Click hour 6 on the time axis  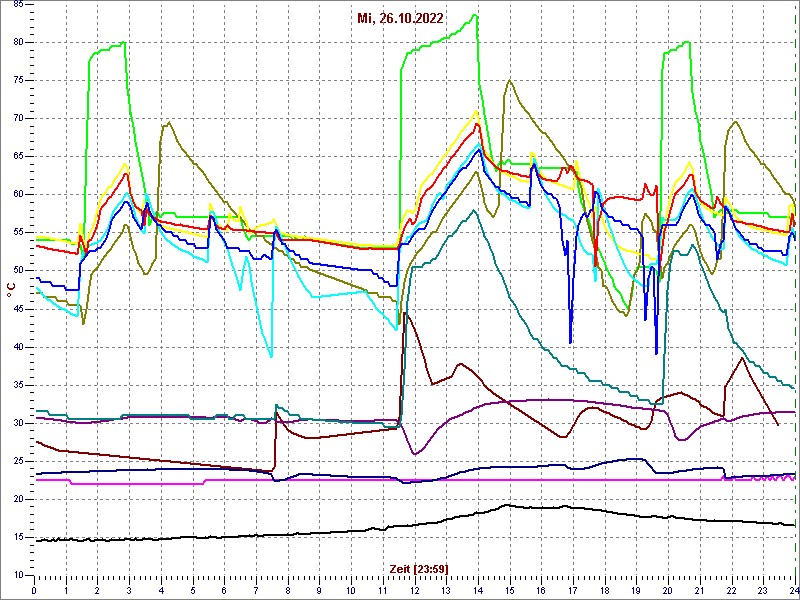click(224, 590)
